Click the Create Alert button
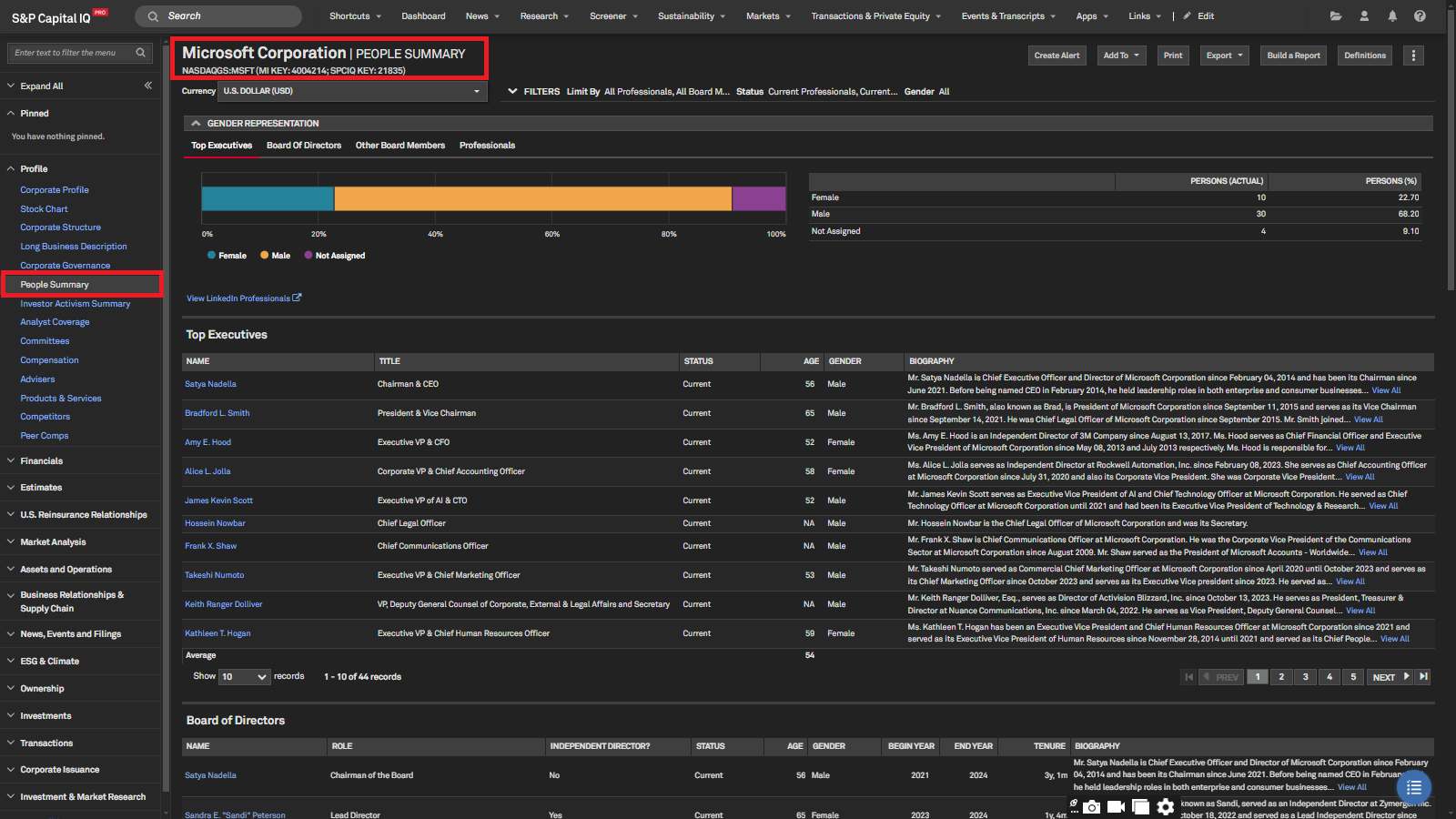The width and height of the screenshot is (1456, 819). pos(1057,56)
